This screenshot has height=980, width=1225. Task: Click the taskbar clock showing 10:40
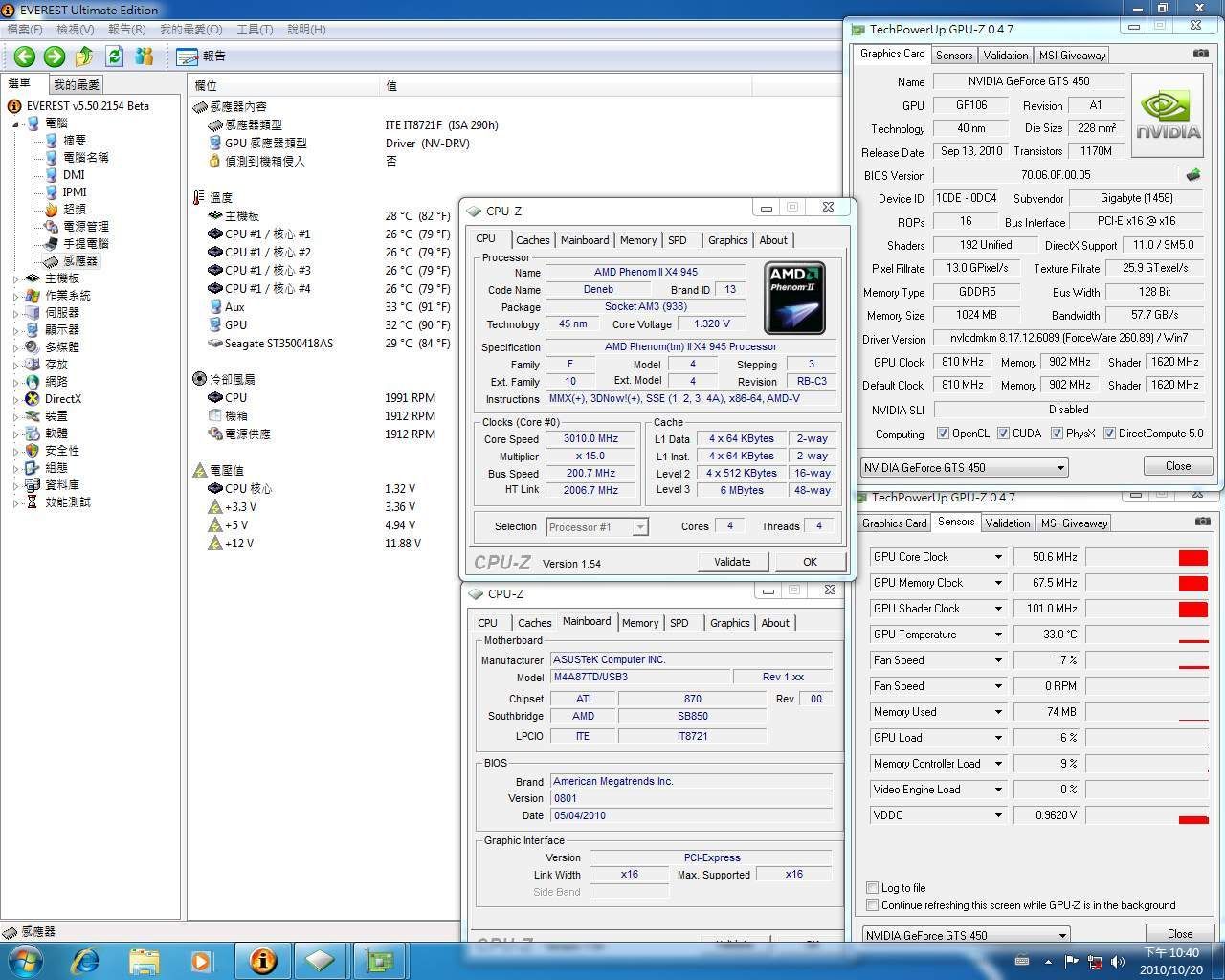point(1169,961)
